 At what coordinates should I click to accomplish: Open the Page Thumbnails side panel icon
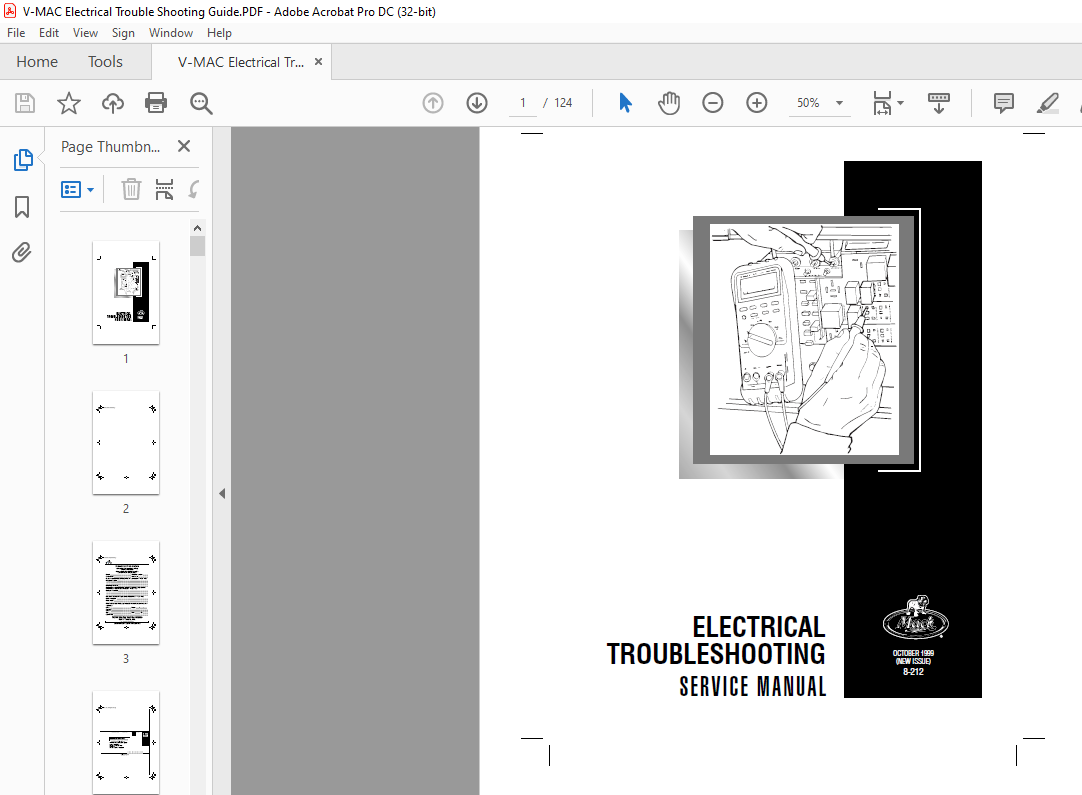tap(23, 159)
